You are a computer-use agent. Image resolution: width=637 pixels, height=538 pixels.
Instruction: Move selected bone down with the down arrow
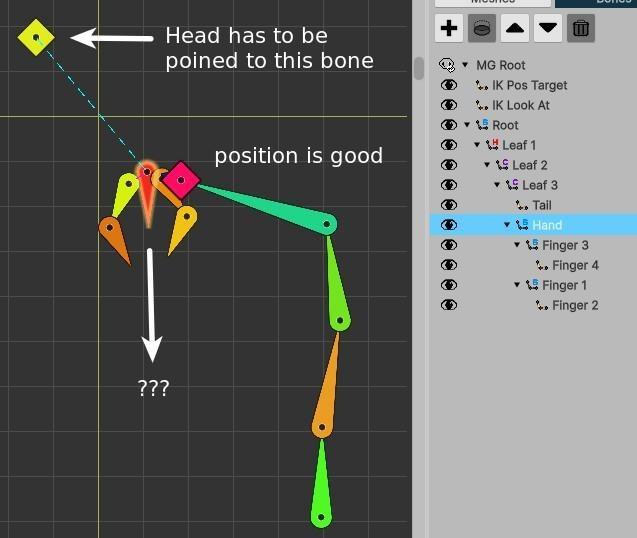[x=547, y=28]
